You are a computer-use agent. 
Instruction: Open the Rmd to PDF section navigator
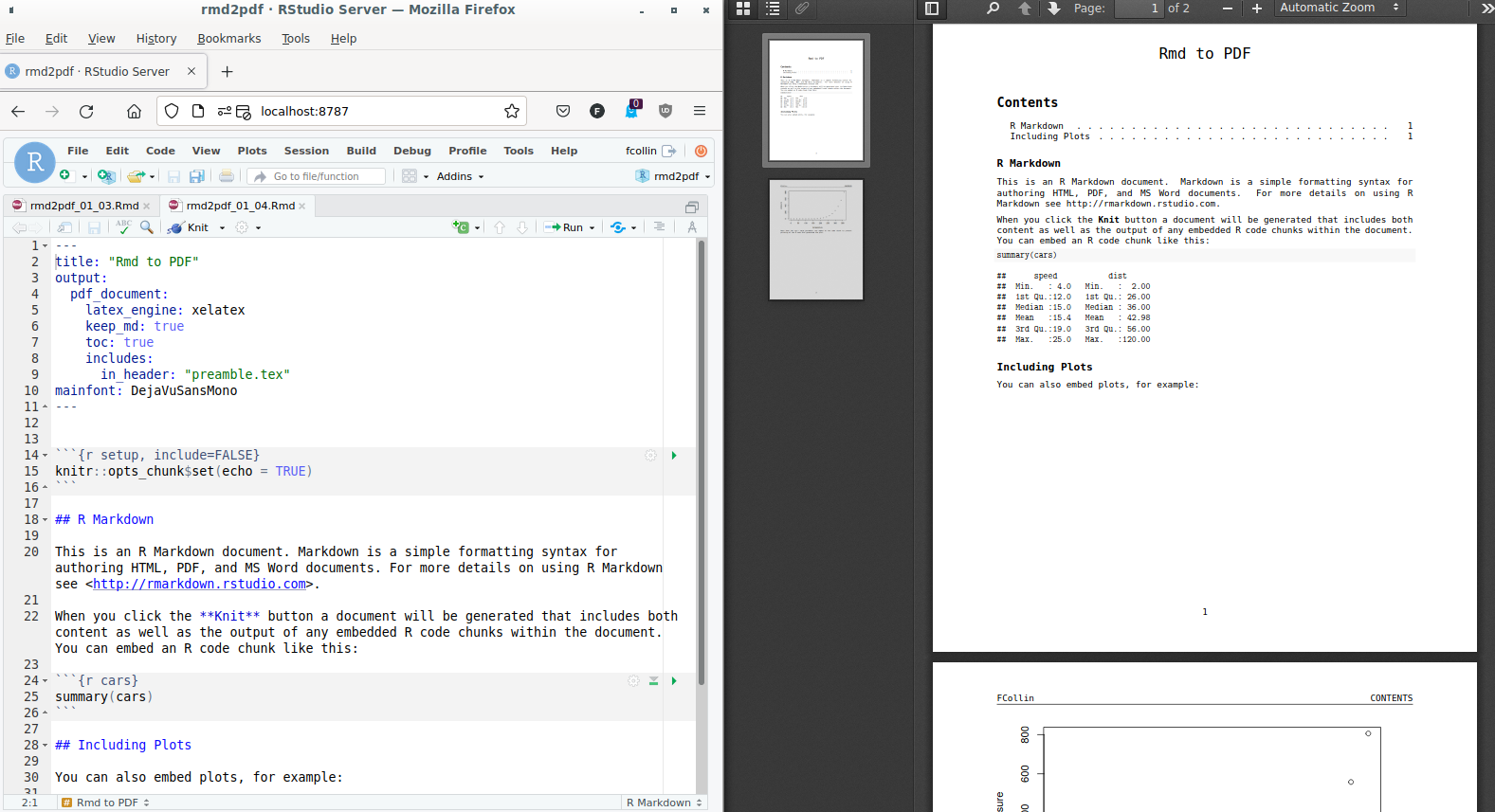pos(105,803)
